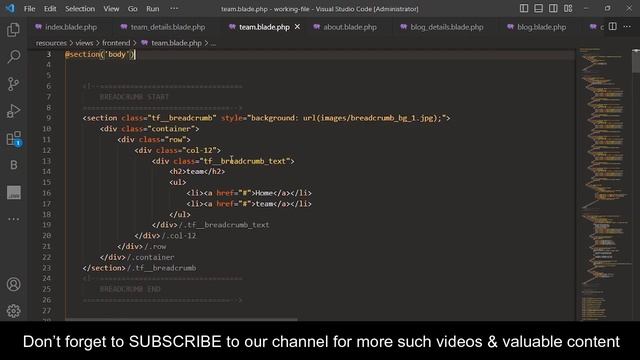This screenshot has width=640, height=360.
Task: Click the div class="container" line
Action: click(x=149, y=129)
